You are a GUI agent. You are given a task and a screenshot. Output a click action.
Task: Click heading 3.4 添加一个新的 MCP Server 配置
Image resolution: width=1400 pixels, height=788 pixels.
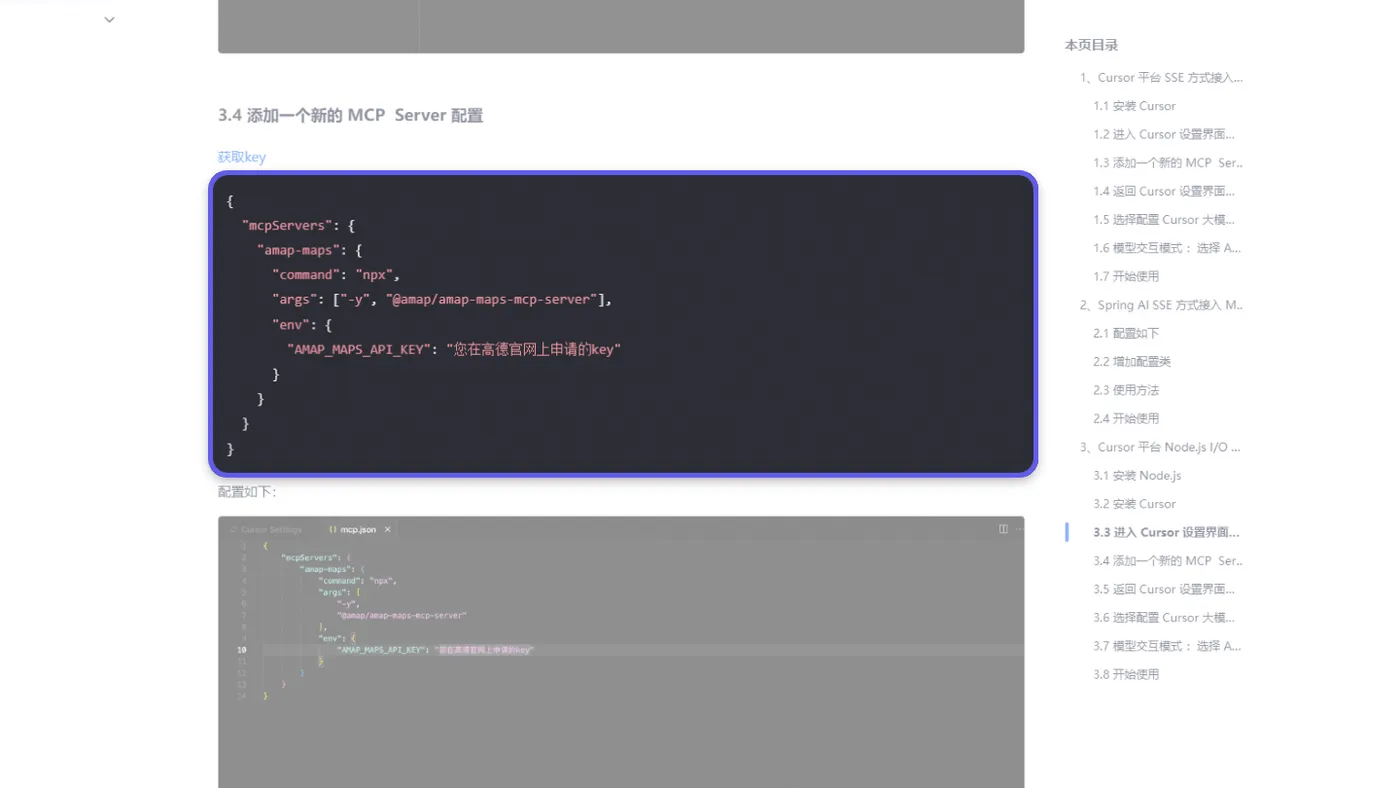[350, 115]
